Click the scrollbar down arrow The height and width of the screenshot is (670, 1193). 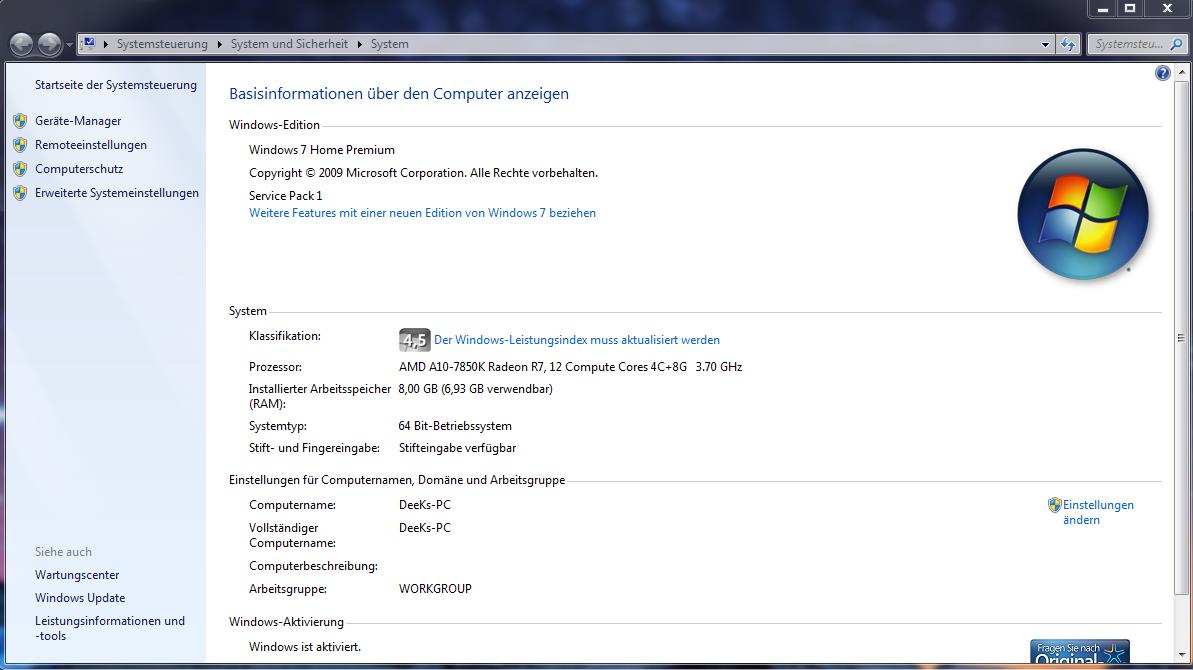pos(1181,654)
